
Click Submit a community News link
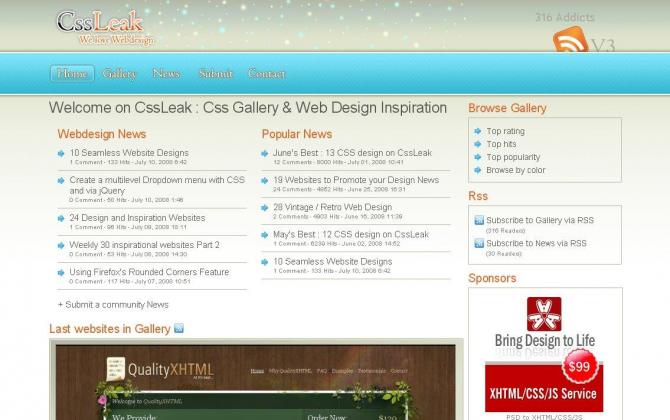113,305
